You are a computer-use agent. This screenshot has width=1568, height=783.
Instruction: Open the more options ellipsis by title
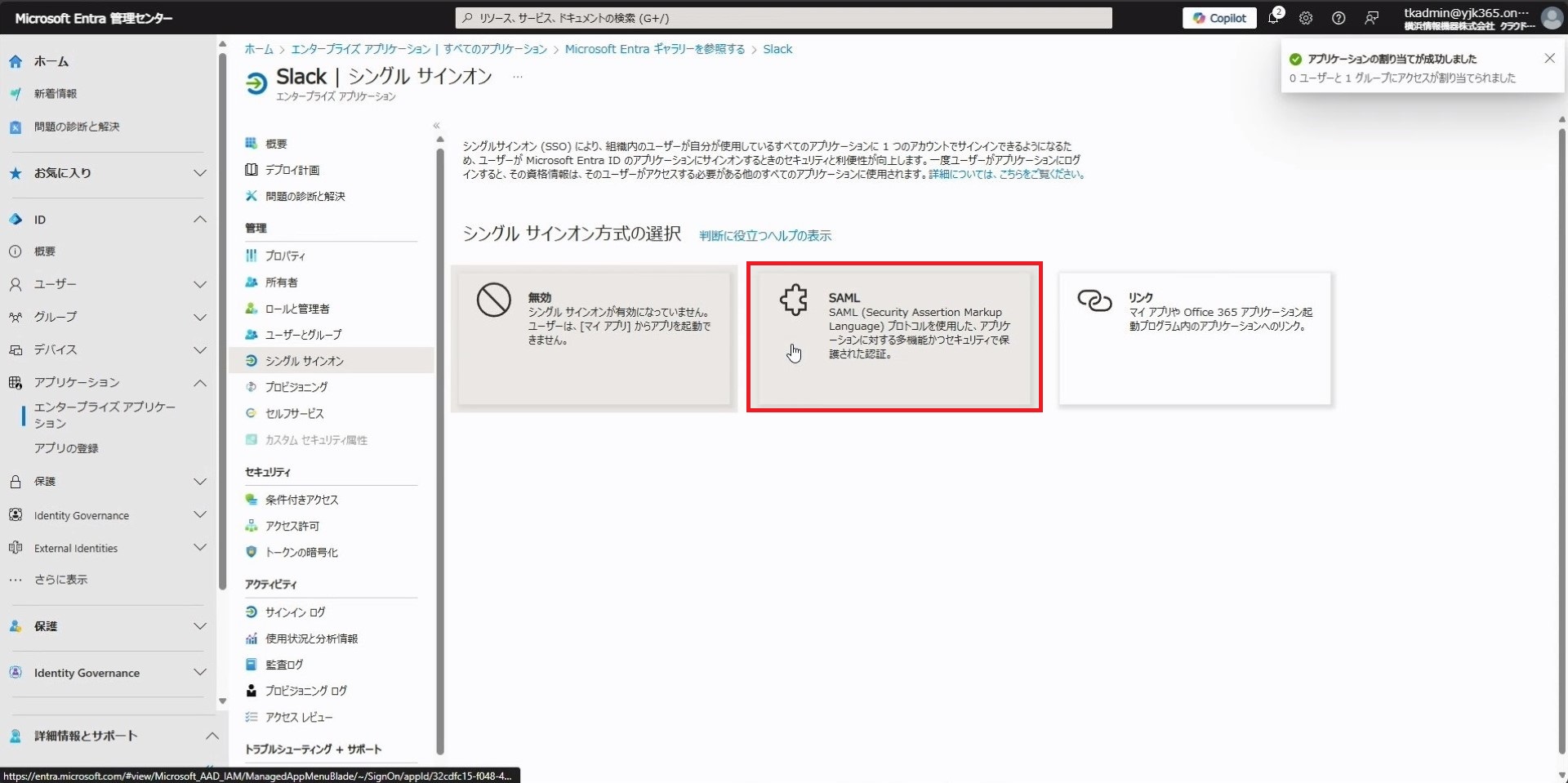[518, 77]
